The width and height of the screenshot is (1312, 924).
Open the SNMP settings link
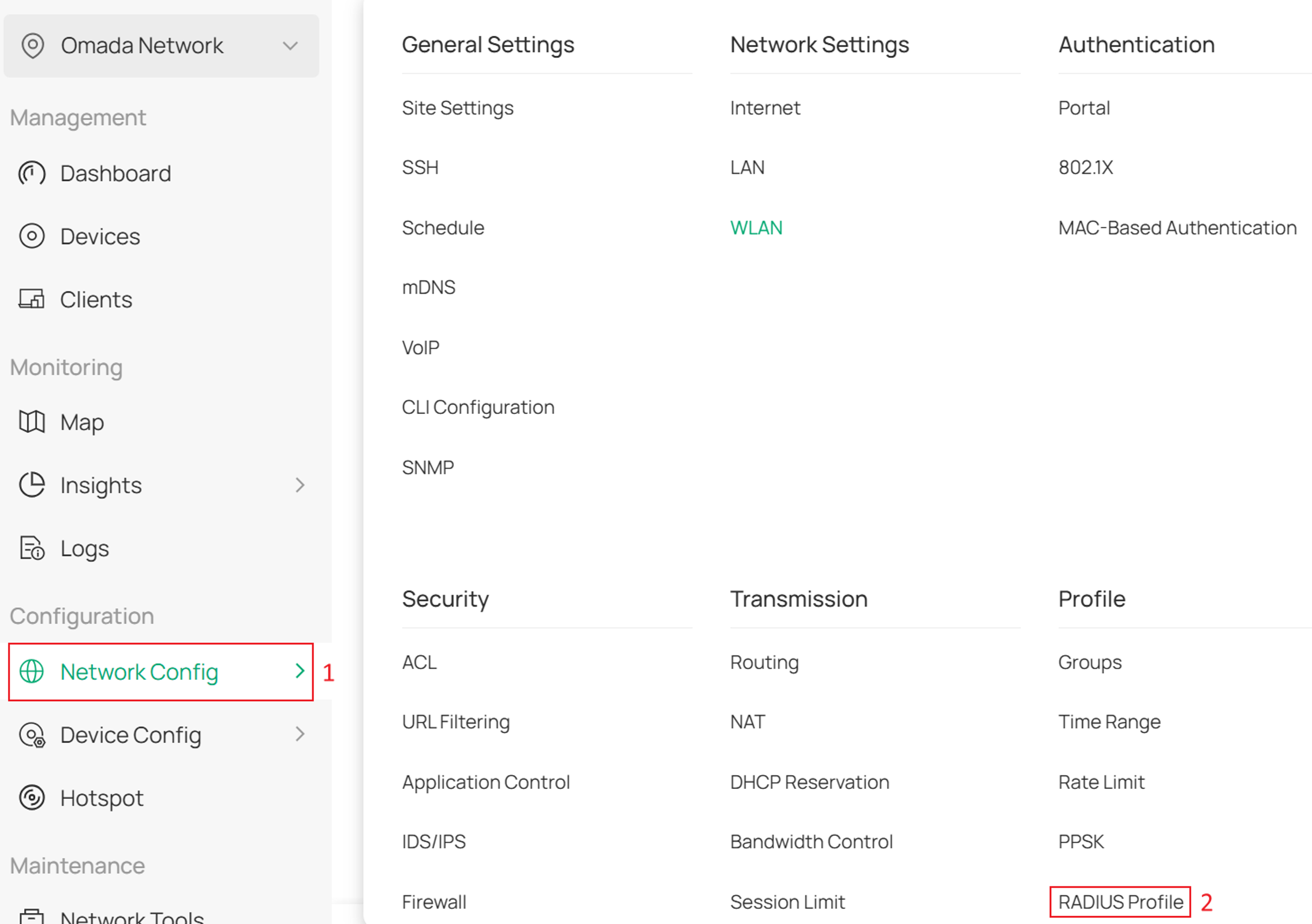click(x=428, y=467)
